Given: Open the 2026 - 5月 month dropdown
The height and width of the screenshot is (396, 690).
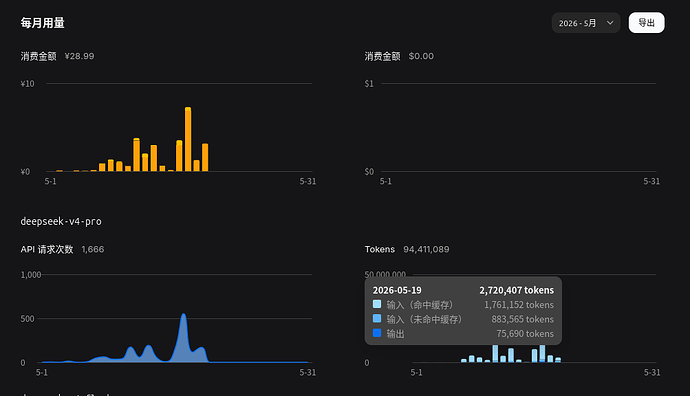Looking at the screenshot, I should (586, 23).
